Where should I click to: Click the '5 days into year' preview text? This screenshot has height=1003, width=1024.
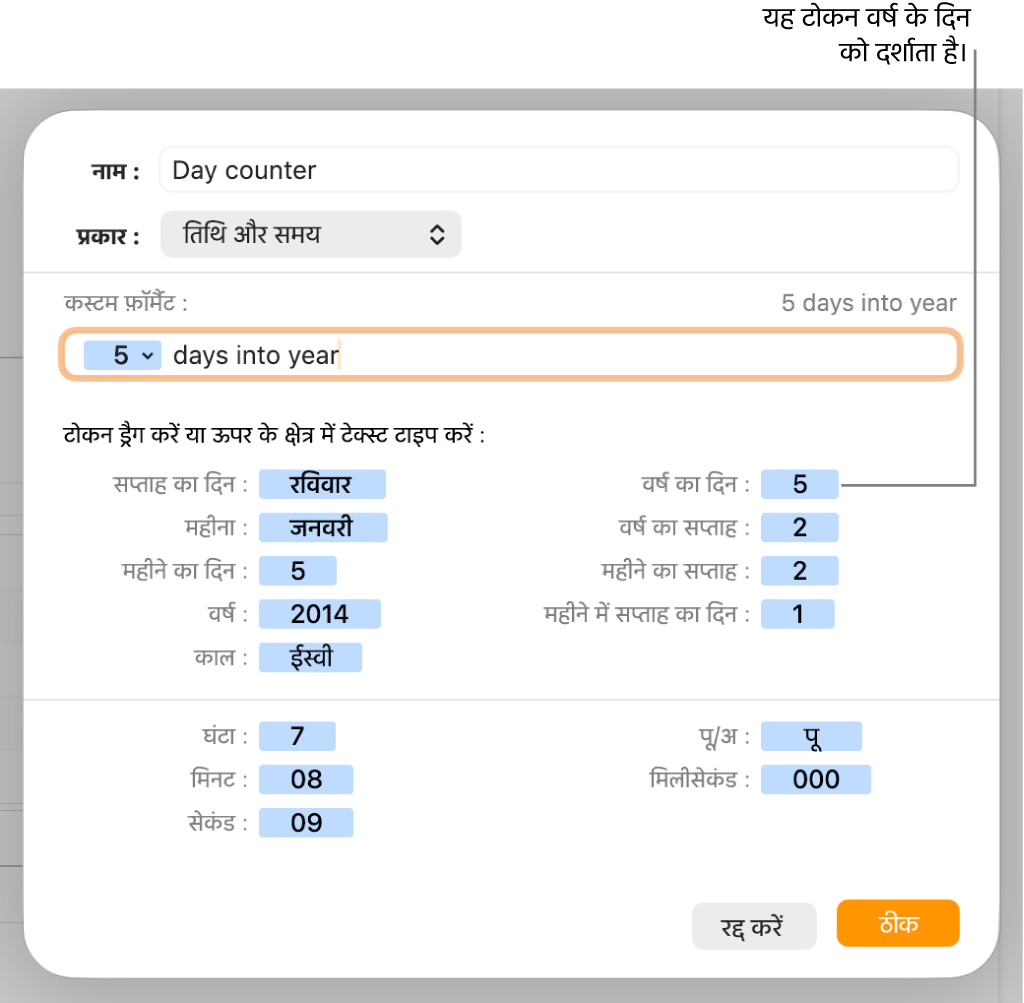point(869,303)
